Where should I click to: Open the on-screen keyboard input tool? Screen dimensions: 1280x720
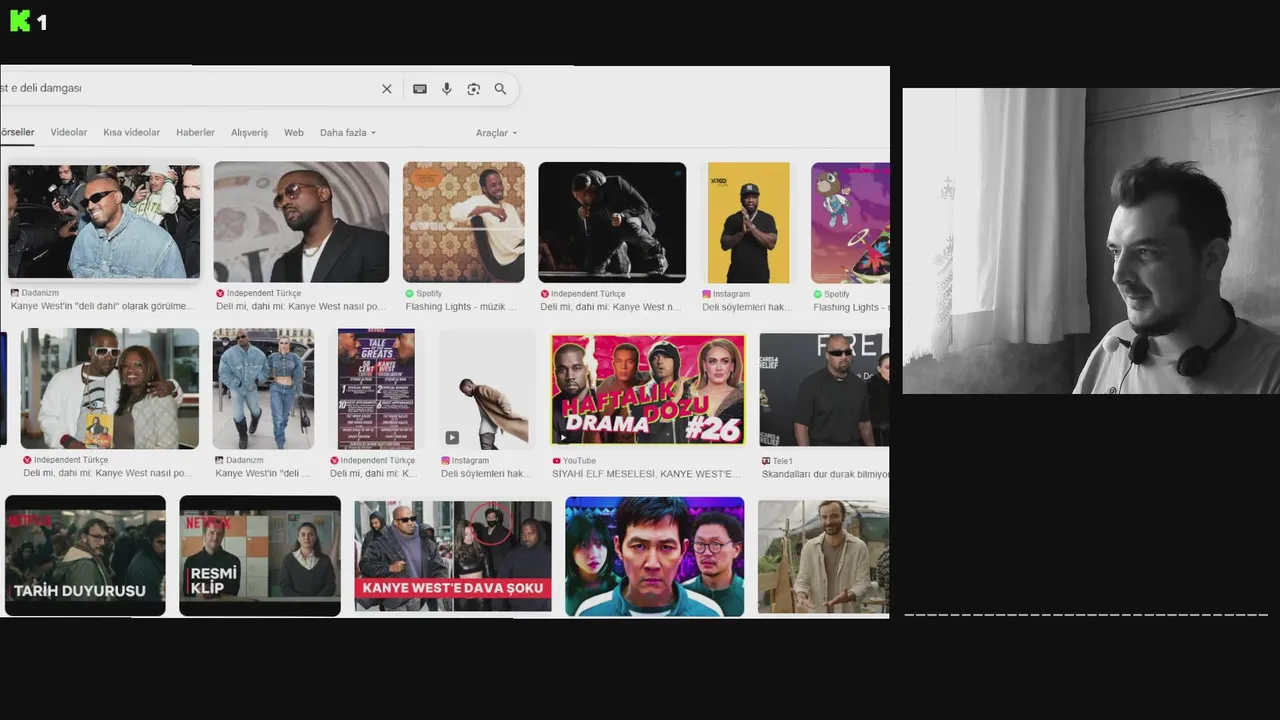[x=420, y=89]
